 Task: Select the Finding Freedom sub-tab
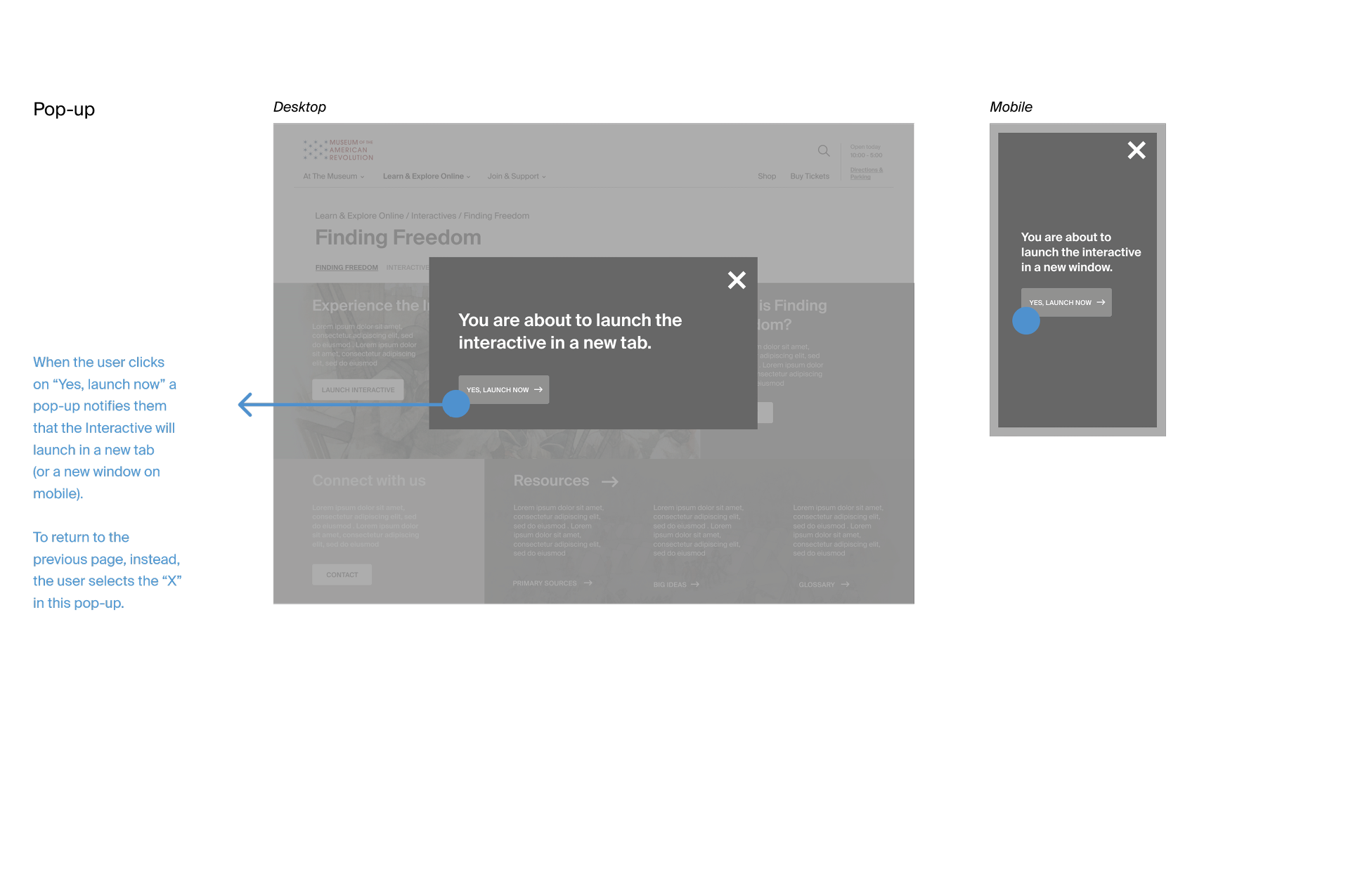click(347, 268)
